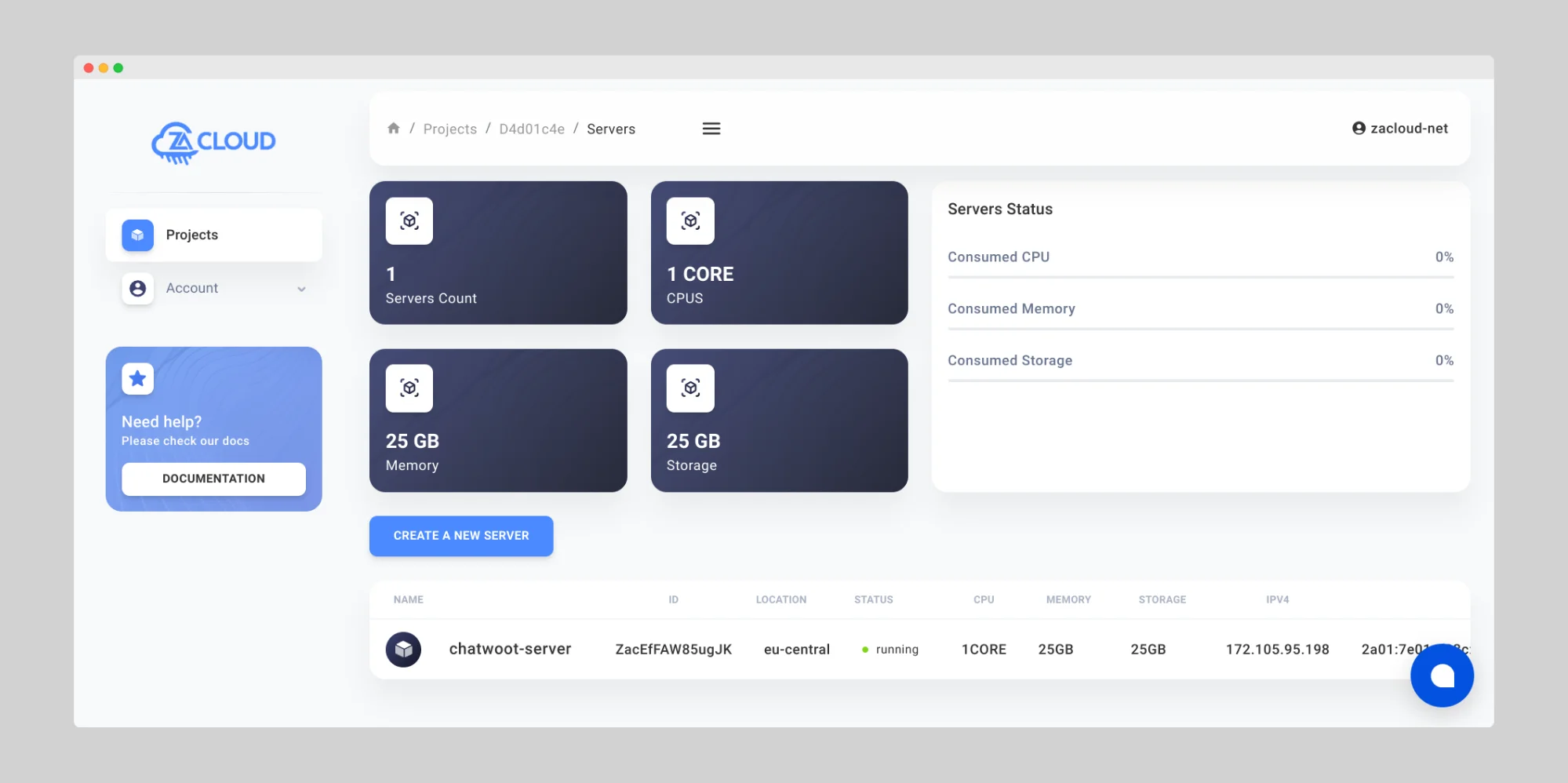The width and height of the screenshot is (1568, 783).
Task: Click the Servers Count card icon
Action: 409,220
